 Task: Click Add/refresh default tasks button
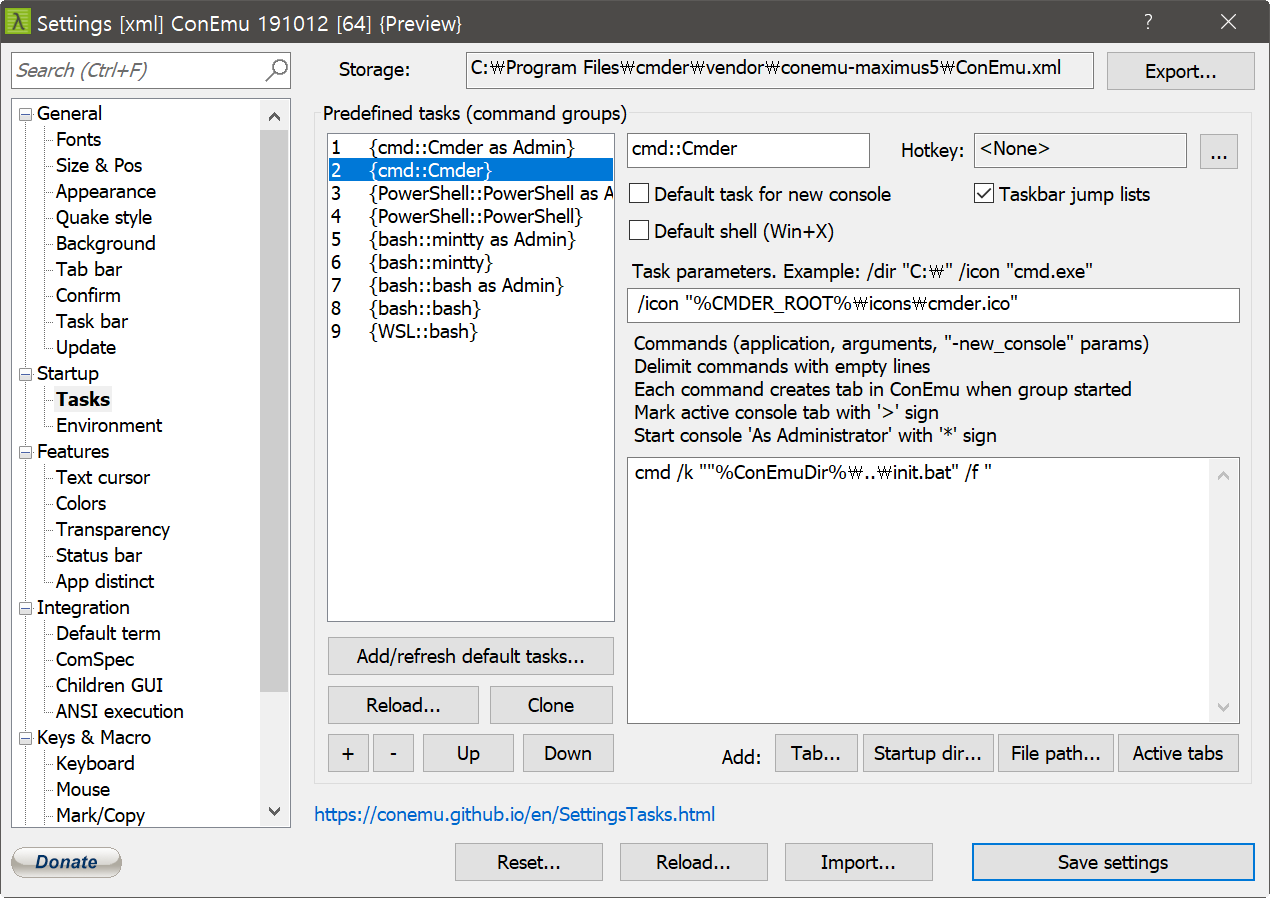pos(471,657)
